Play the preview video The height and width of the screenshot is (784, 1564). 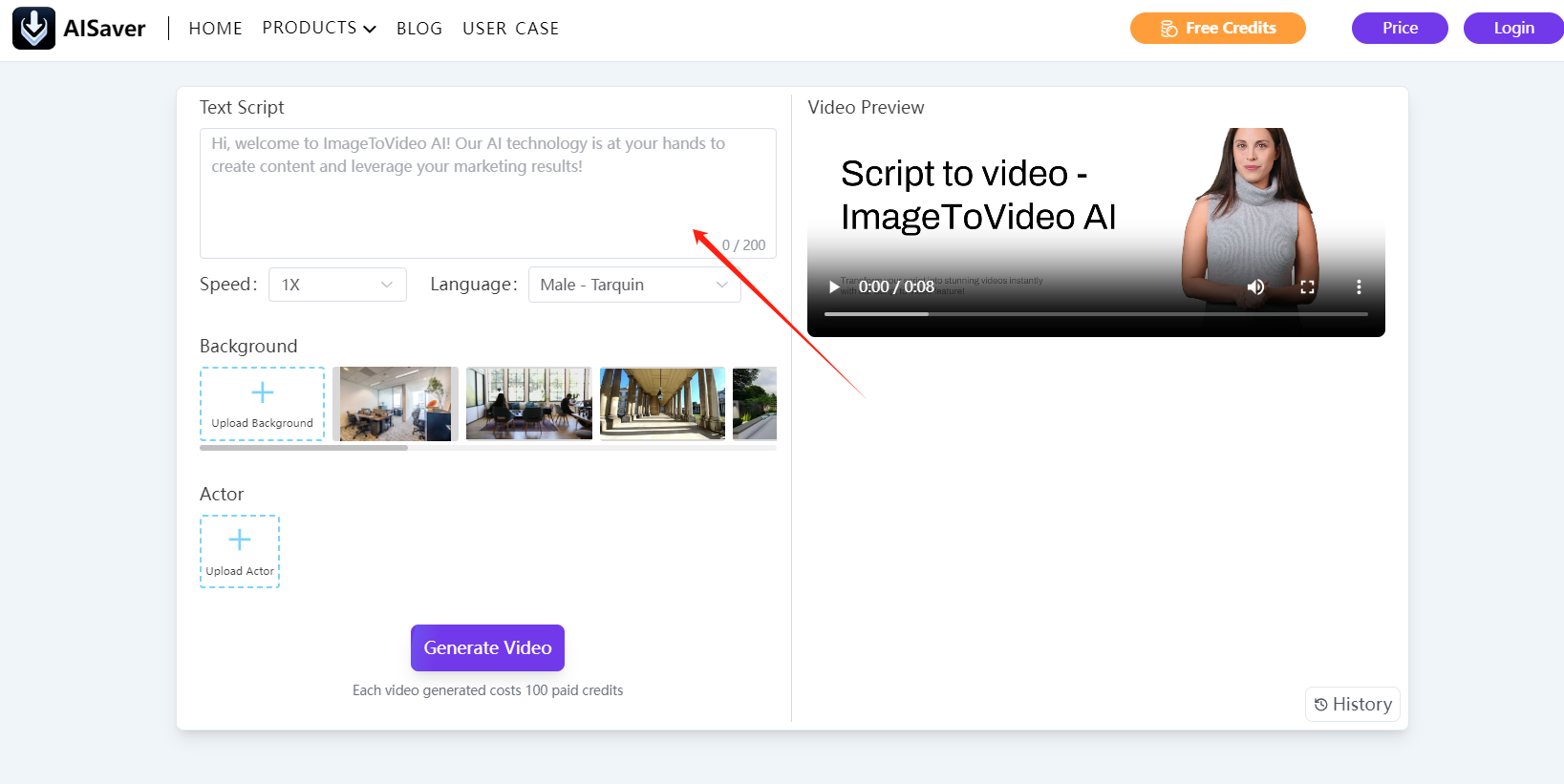[x=834, y=286]
